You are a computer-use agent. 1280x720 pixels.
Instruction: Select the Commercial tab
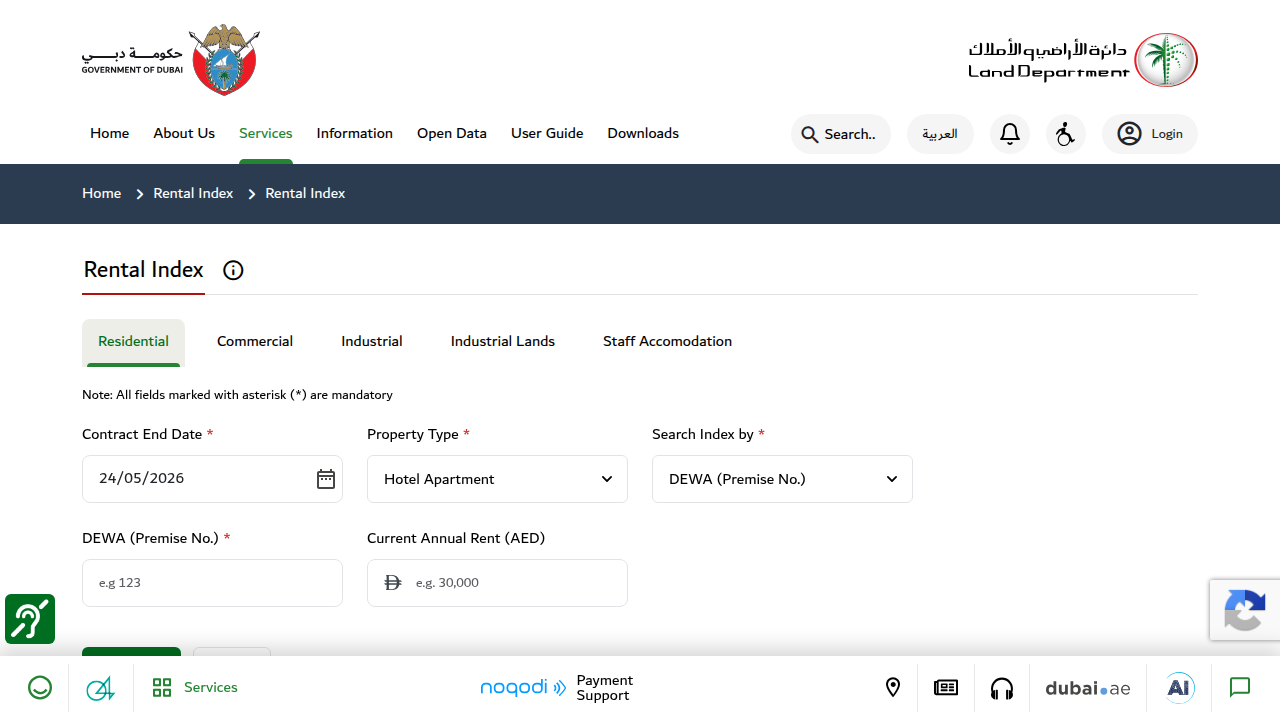tap(255, 342)
